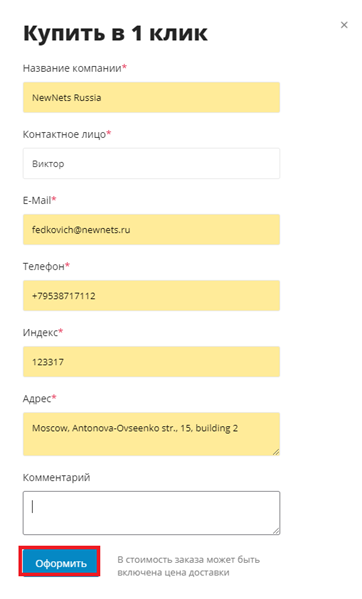The image size is (362, 599).
Task: Click the 'E-Mail' field label
Action: pos(39,200)
